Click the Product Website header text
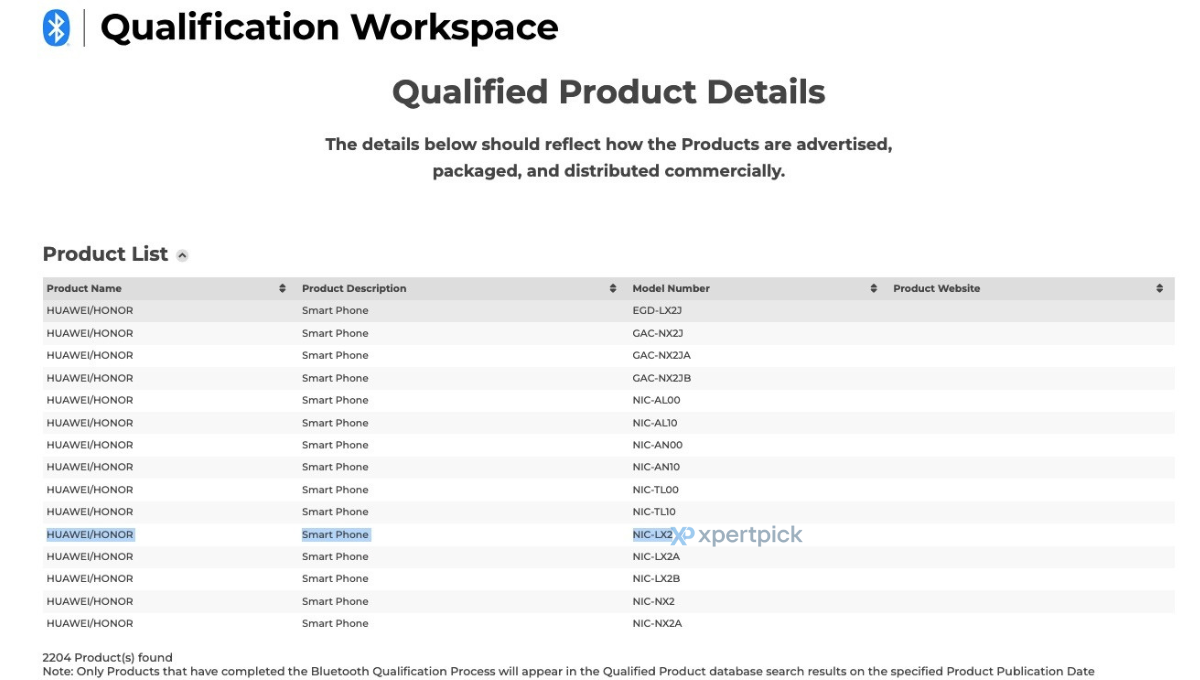 click(x=936, y=288)
